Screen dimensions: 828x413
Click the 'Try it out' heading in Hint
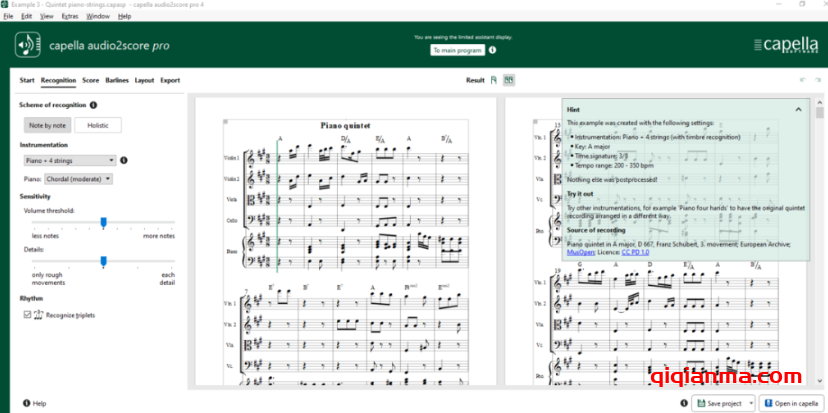[x=580, y=194]
